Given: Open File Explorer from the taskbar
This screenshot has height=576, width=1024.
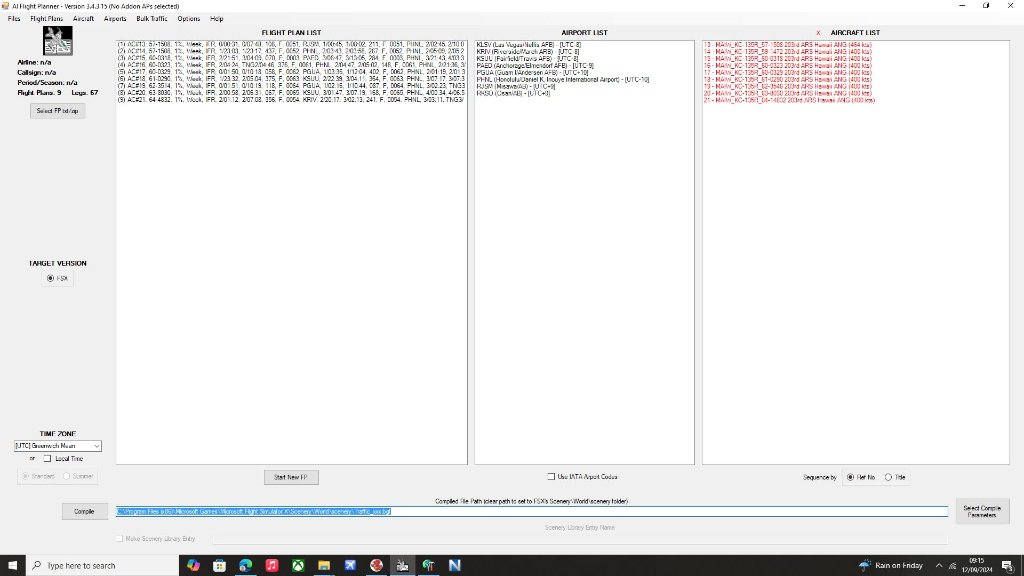Looking at the screenshot, I should [324, 566].
